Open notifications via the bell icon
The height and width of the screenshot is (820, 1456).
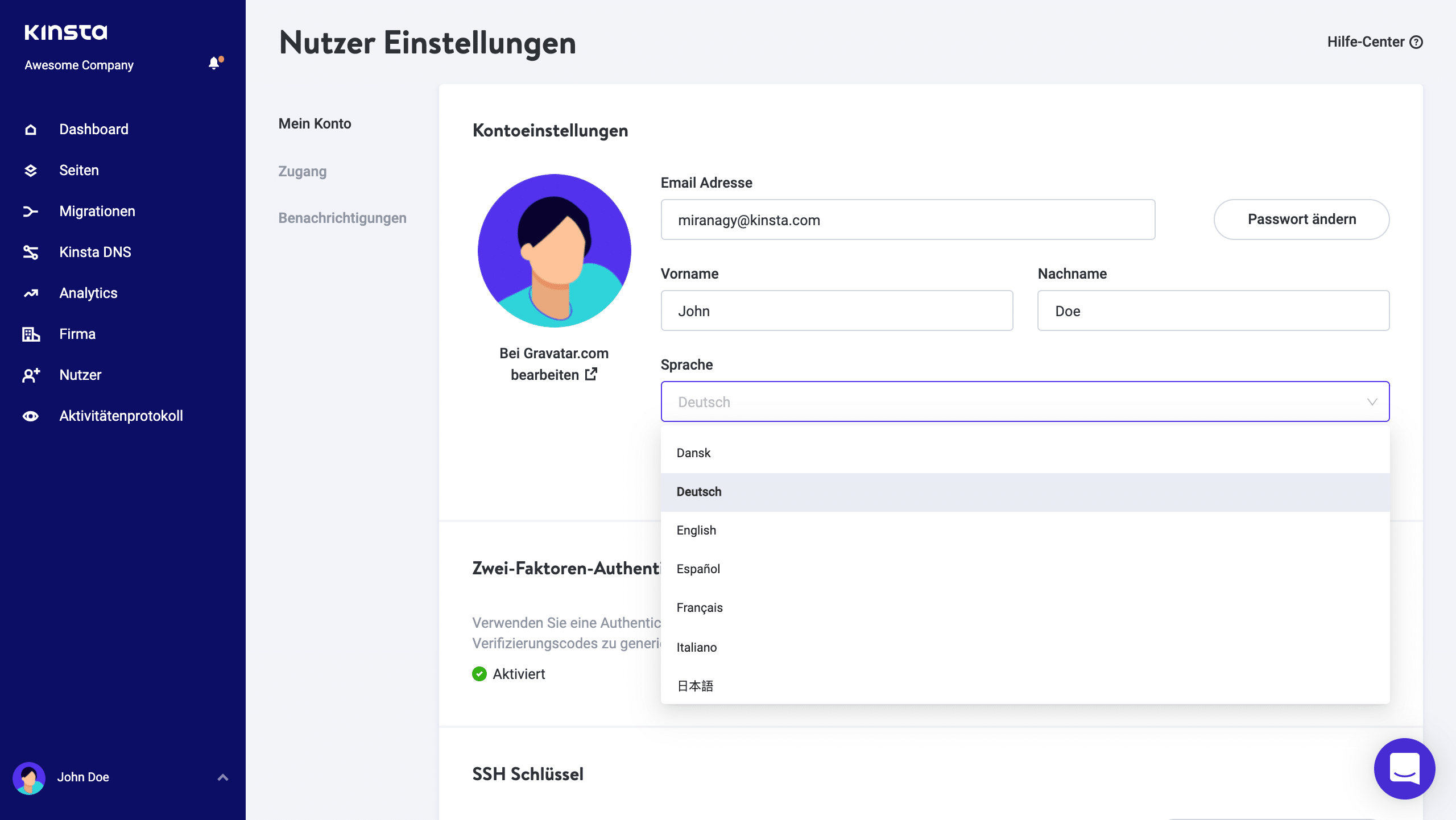click(214, 63)
